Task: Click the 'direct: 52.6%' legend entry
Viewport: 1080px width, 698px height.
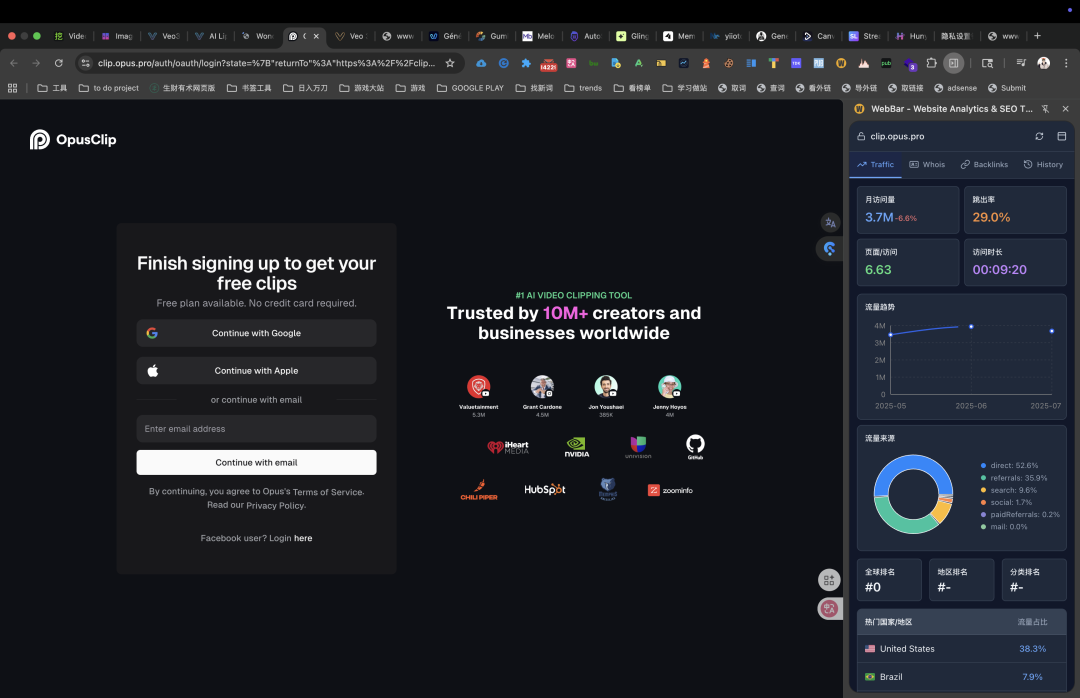Action: click(1009, 466)
